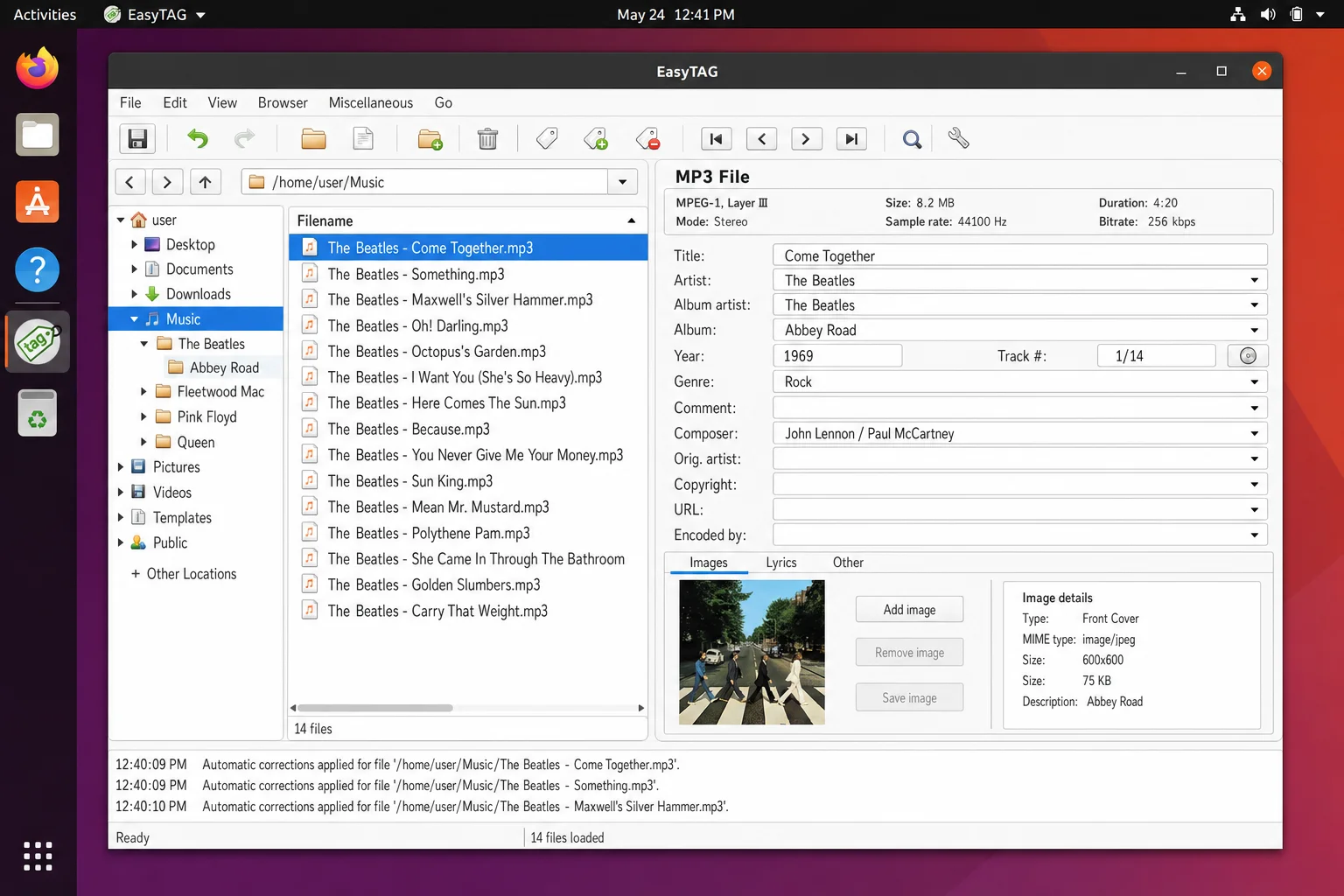Expand the Desktop folder in tree
Viewport: 1344px width, 896px height.
pyautogui.click(x=134, y=245)
